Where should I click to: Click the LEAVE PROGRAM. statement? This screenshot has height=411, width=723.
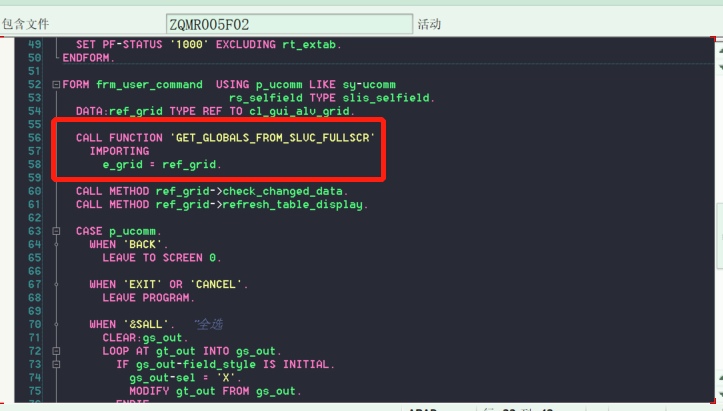coord(148,298)
